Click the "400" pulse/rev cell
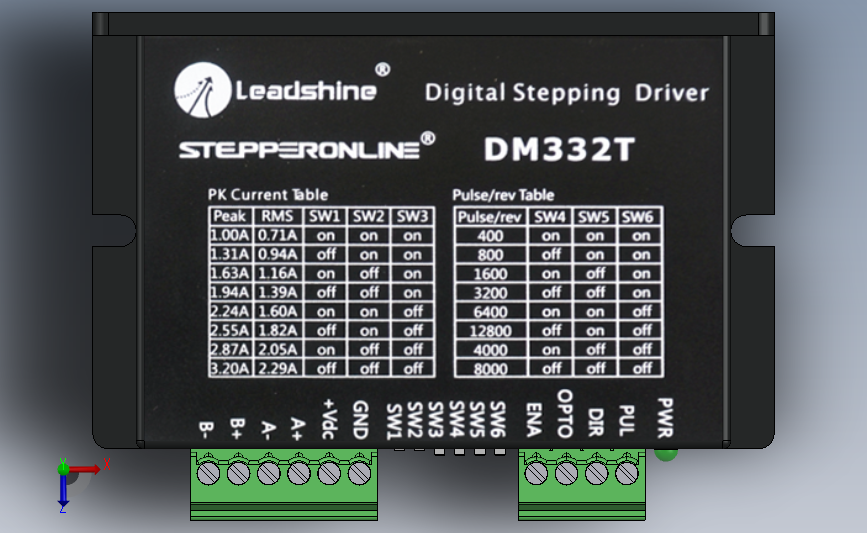This screenshot has height=533, width=867. pos(490,236)
